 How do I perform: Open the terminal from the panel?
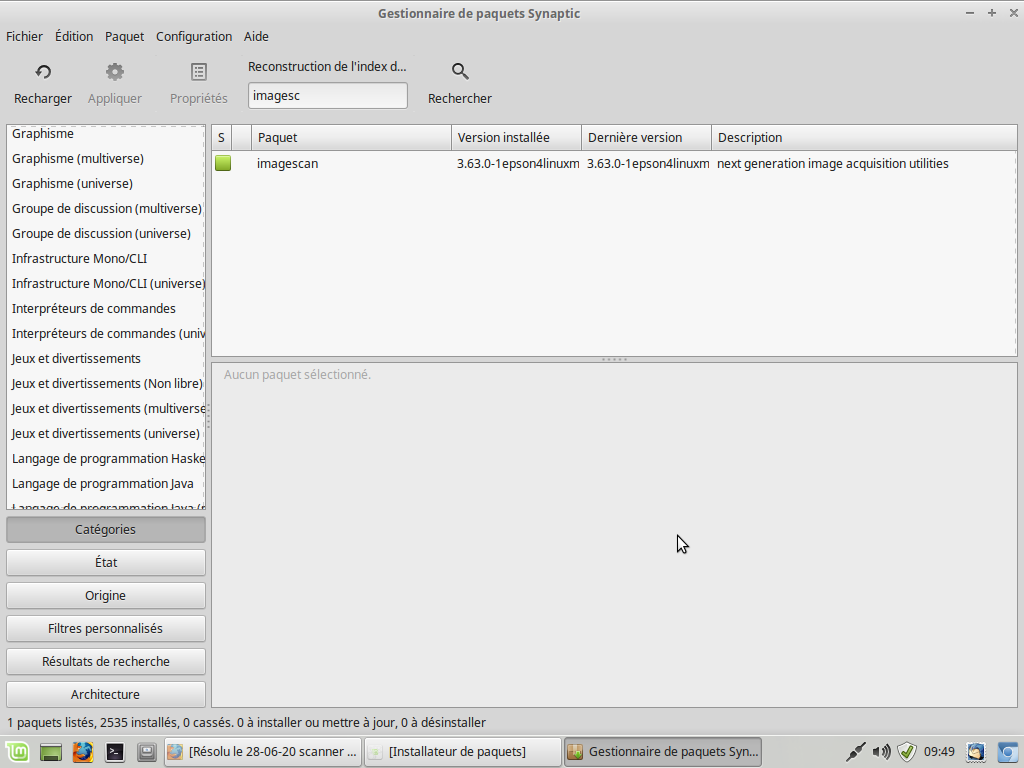(115, 751)
